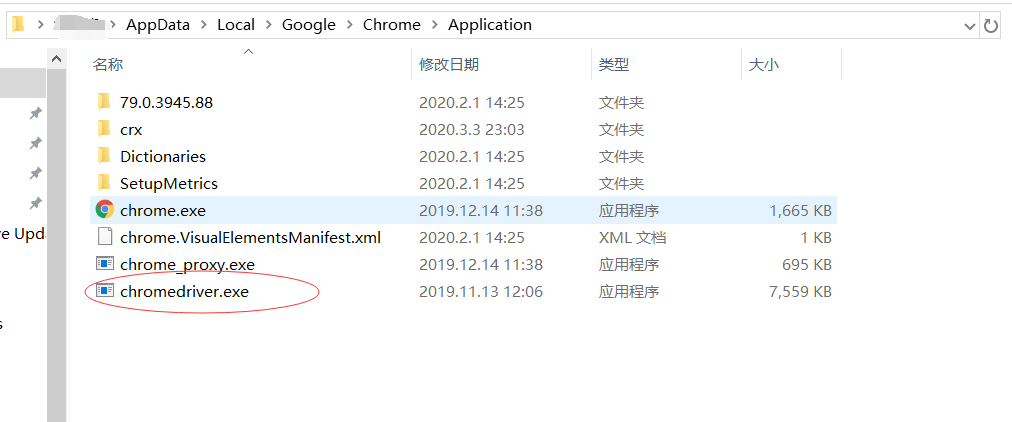Select the SetupMetrics folder name
The image size is (1012, 422).
169,183
